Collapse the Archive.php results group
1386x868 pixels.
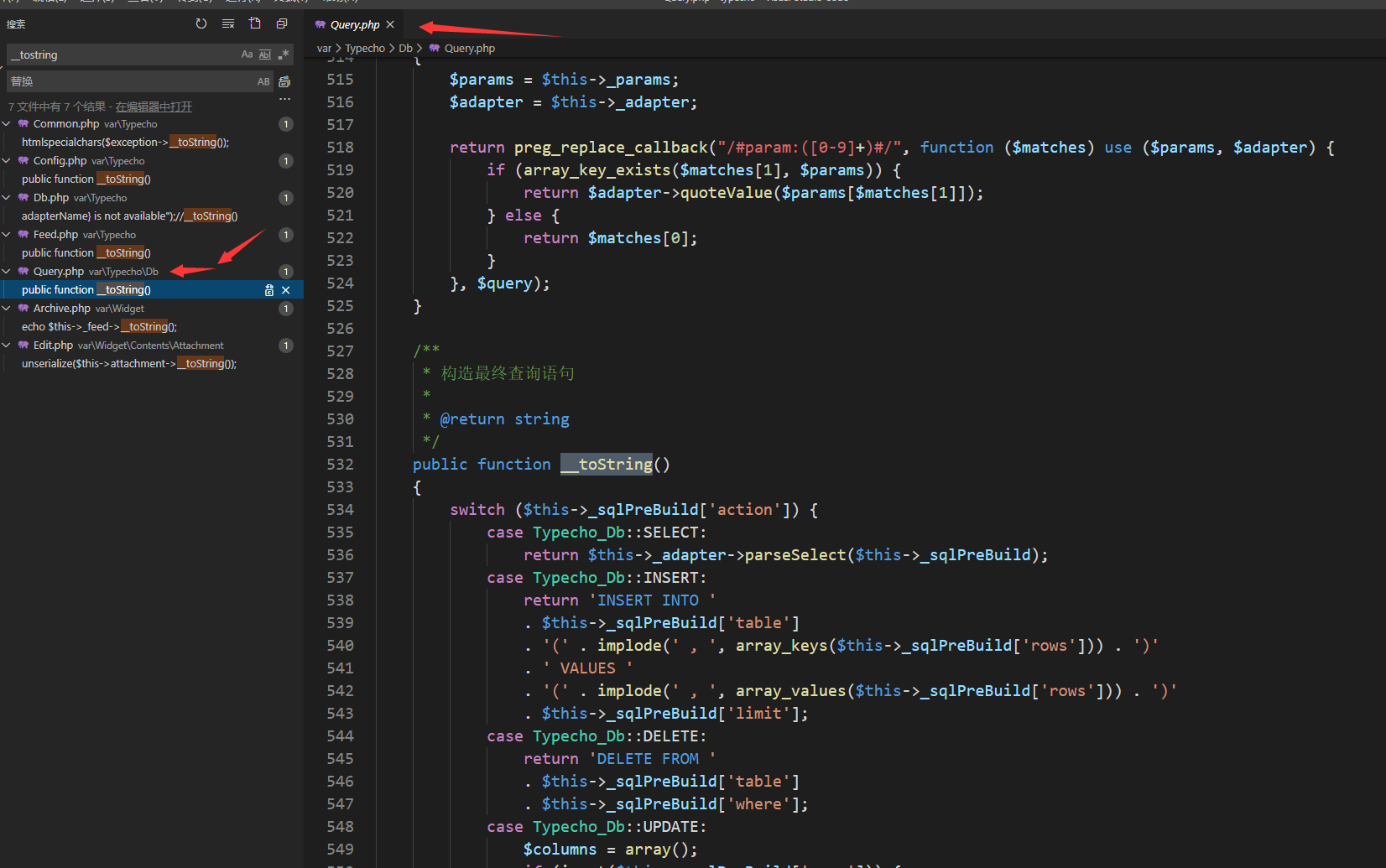tap(7, 308)
